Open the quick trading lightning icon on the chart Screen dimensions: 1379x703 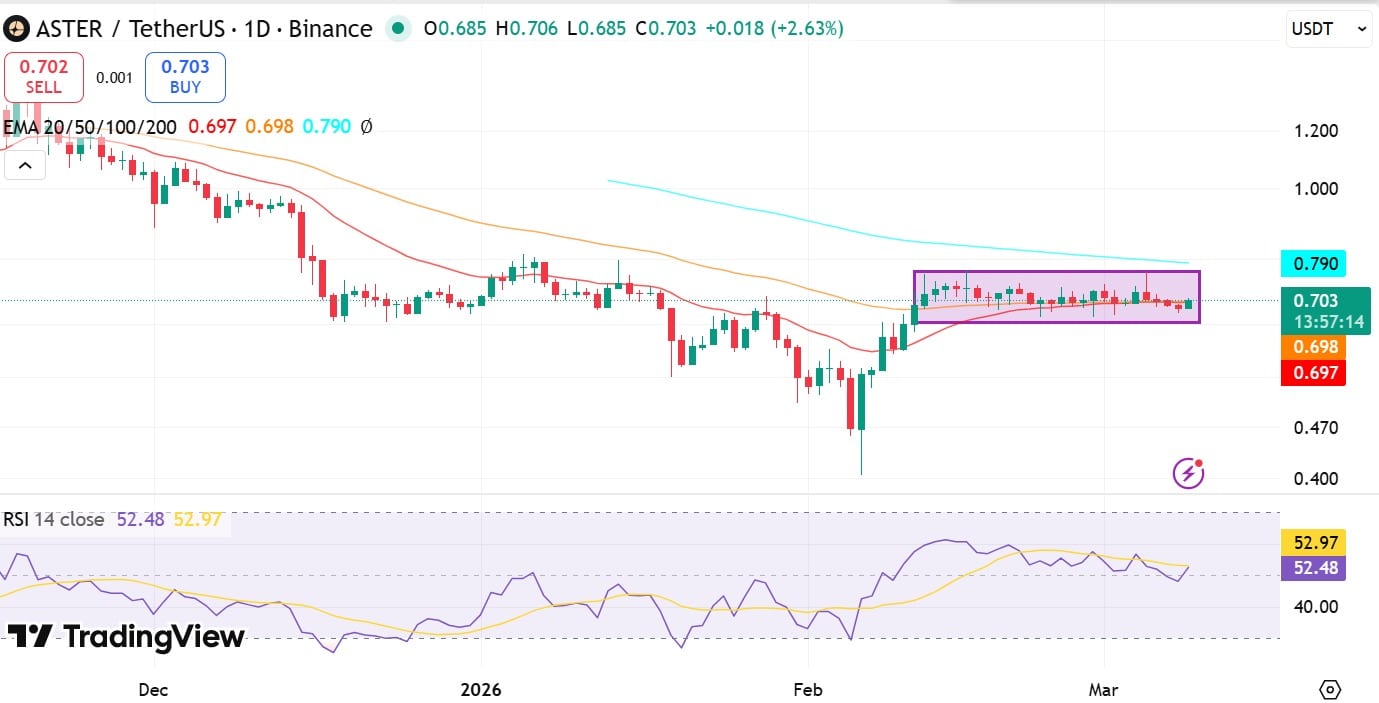1186,471
